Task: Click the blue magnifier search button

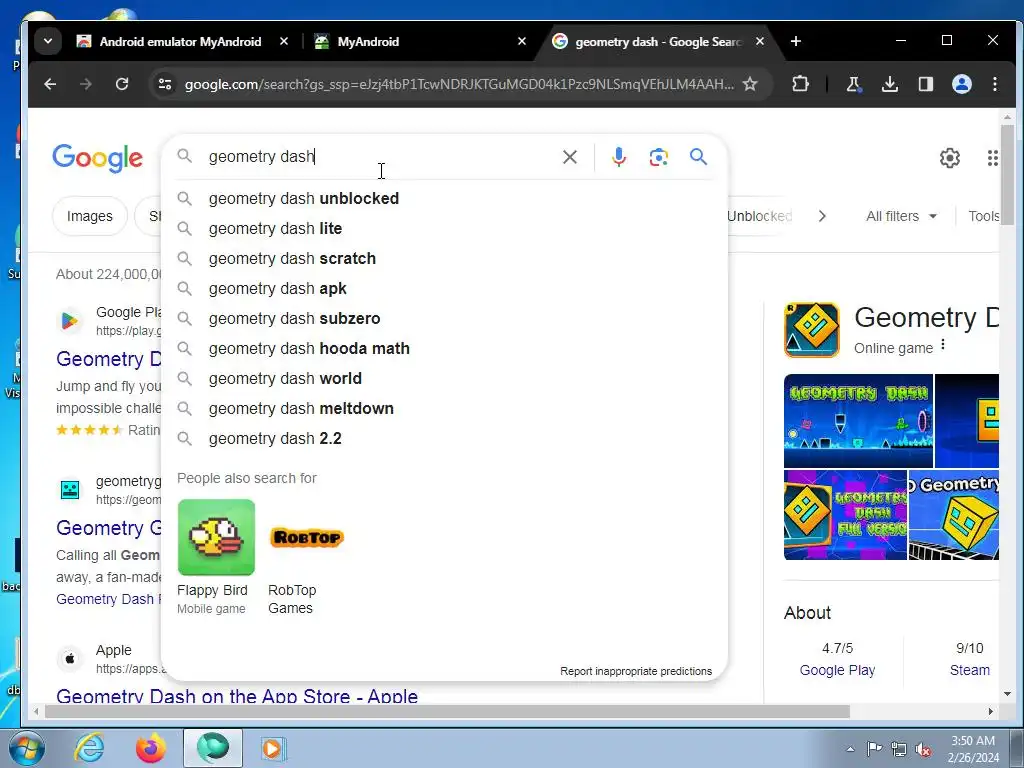Action: click(698, 157)
